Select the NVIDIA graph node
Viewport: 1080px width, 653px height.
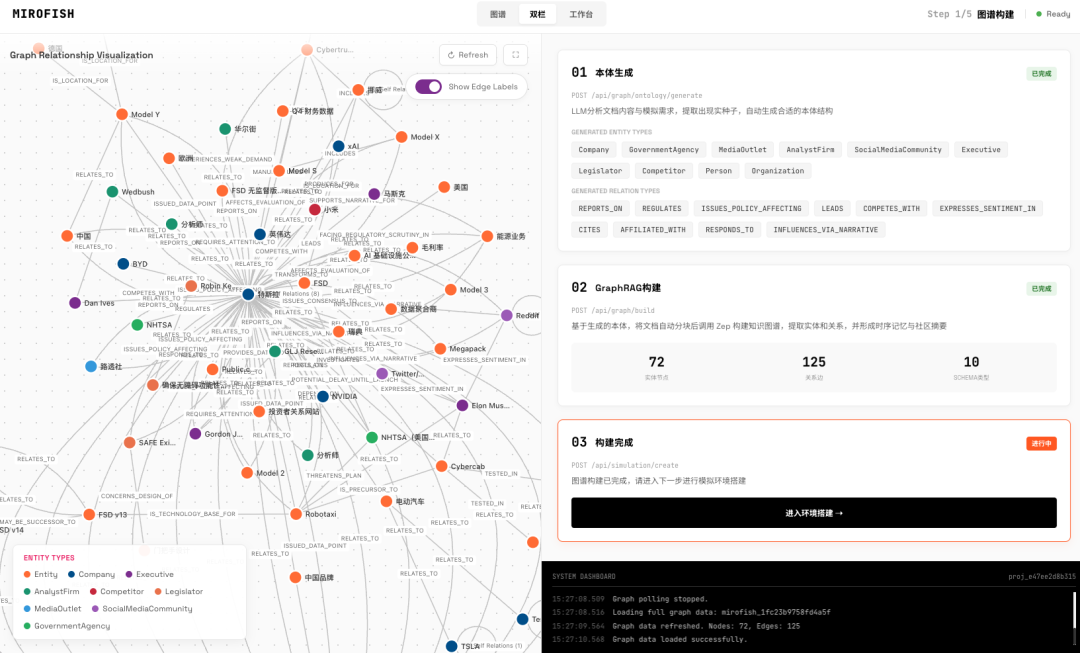click(323, 396)
